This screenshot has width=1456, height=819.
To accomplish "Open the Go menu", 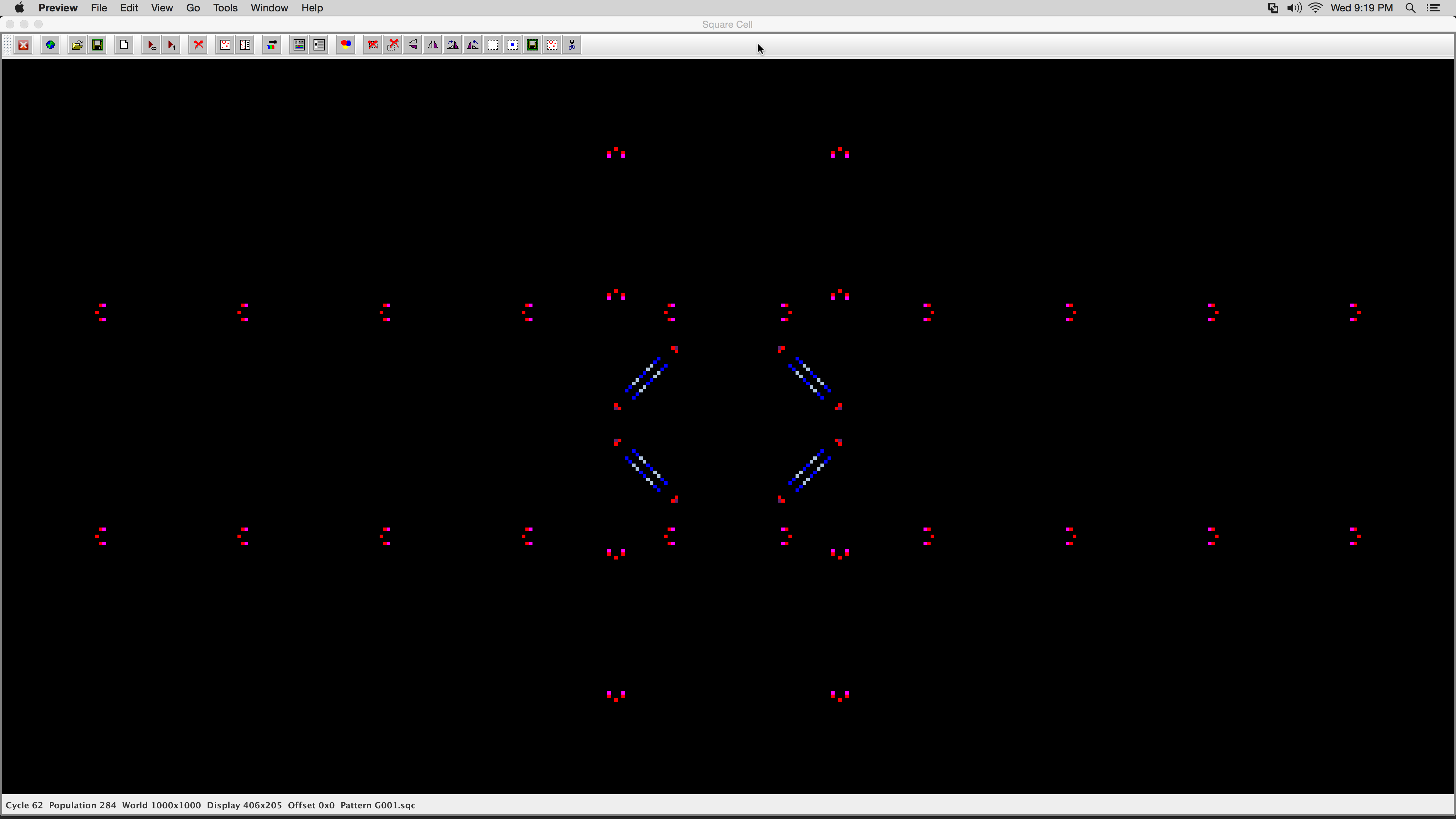I will pyautogui.click(x=193, y=8).
